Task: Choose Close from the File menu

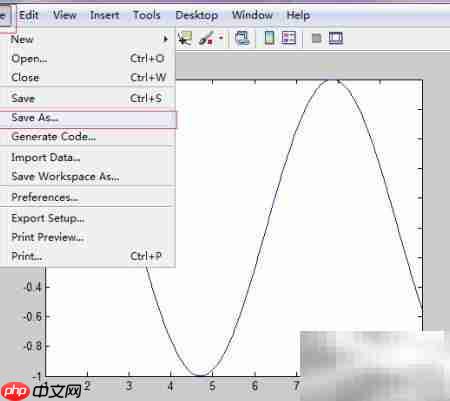Action: coord(88,77)
